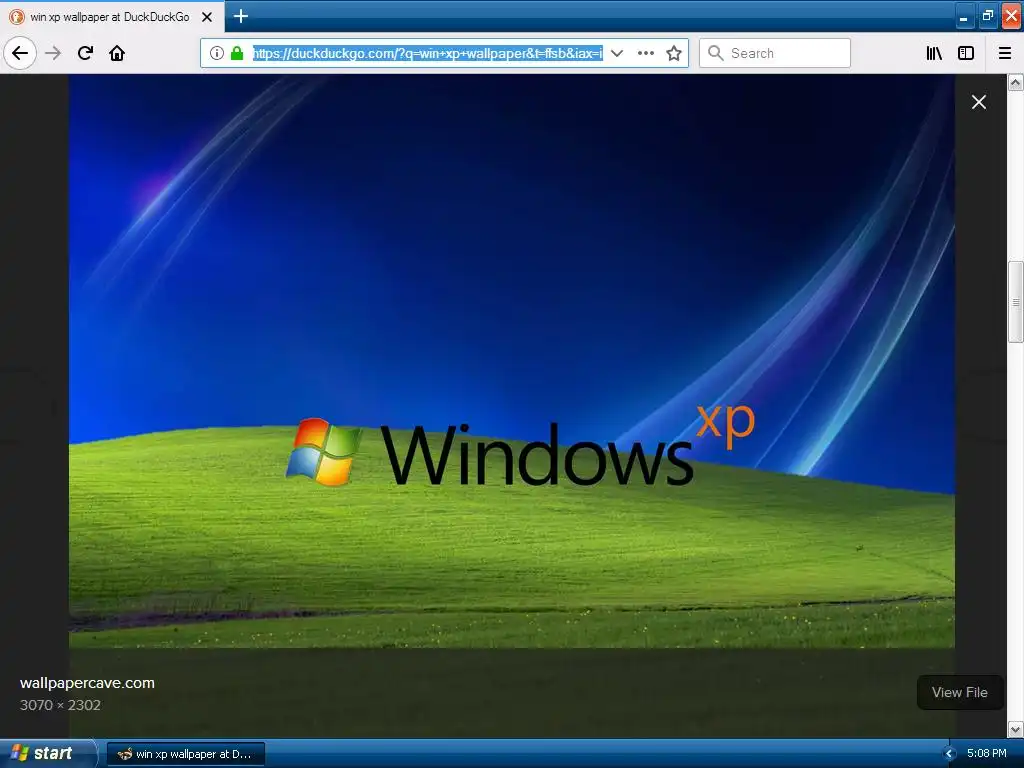Open the page actions three-dot menu
1024x768 pixels.
point(645,53)
